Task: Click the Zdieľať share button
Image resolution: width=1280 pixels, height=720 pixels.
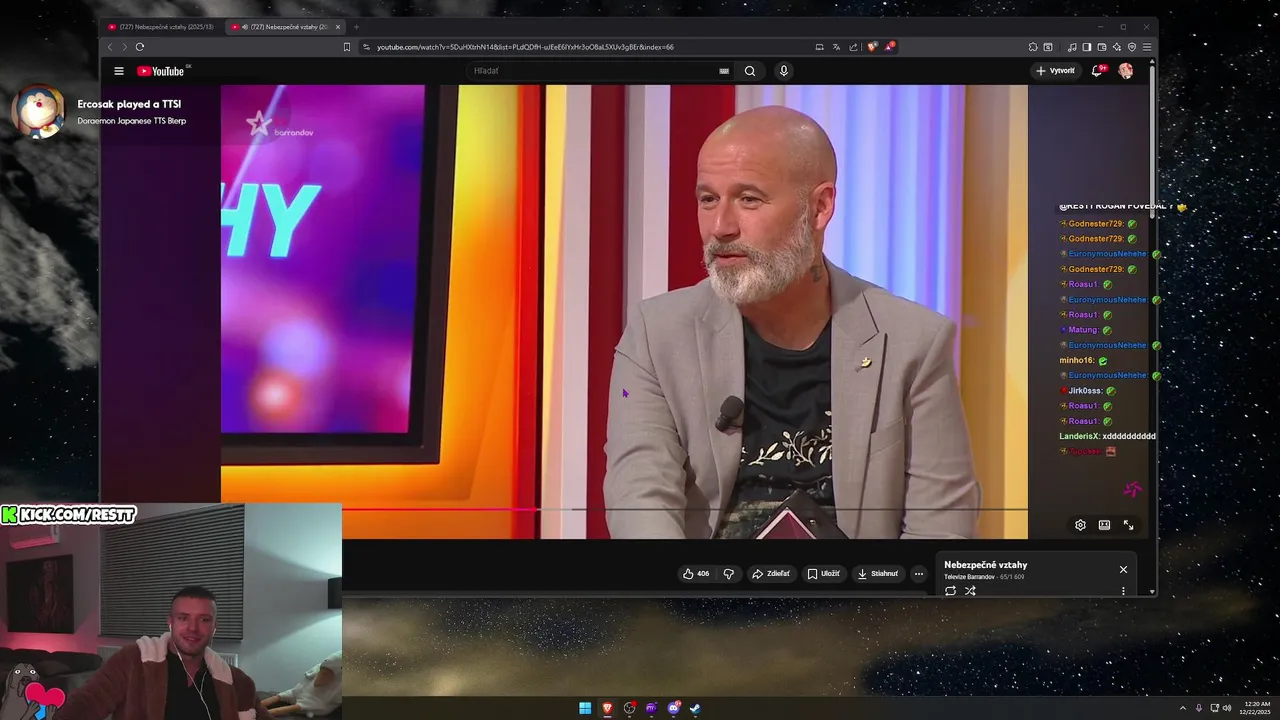Action: pos(771,574)
